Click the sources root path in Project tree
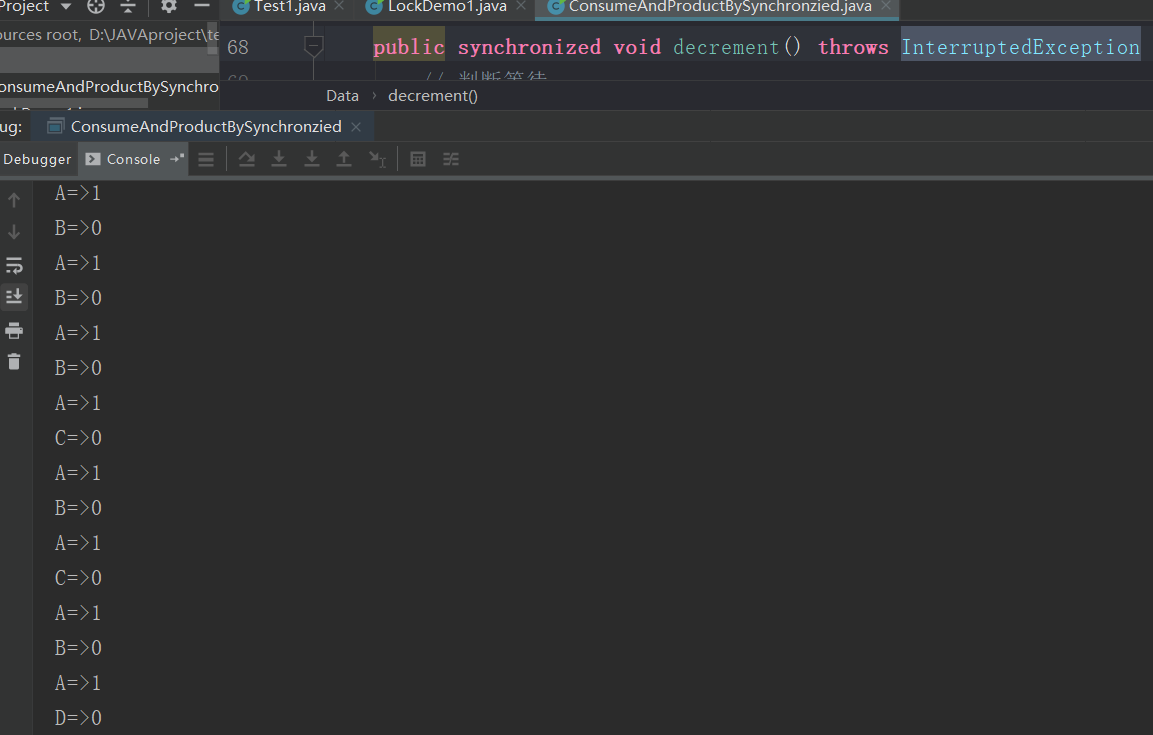The width and height of the screenshot is (1153, 735). 109,35
